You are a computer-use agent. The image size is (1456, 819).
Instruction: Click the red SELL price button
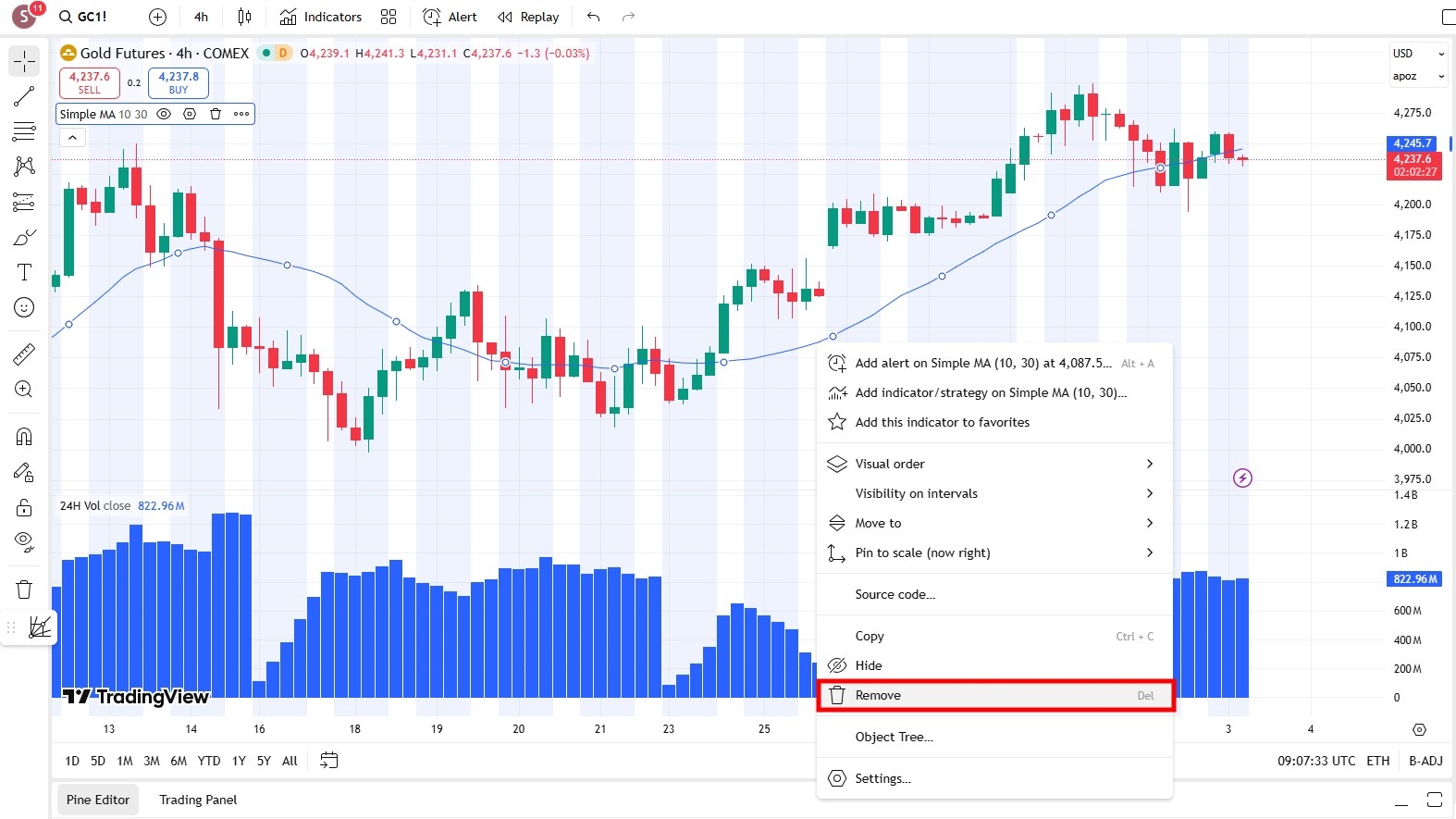click(x=90, y=82)
